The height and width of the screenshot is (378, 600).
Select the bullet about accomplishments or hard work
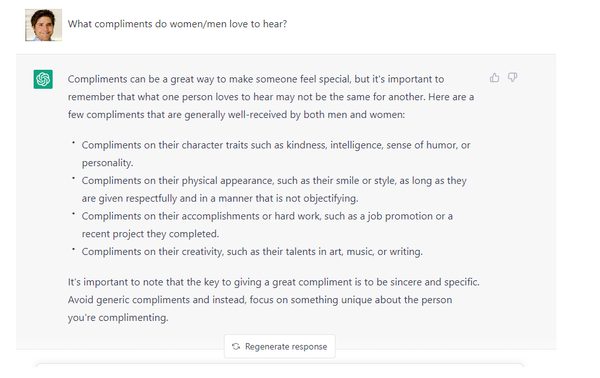(267, 225)
